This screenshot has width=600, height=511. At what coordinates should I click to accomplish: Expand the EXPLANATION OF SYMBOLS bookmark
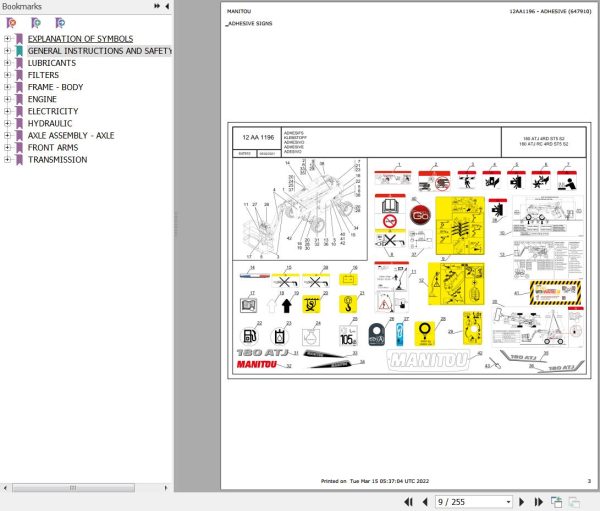coord(7,39)
